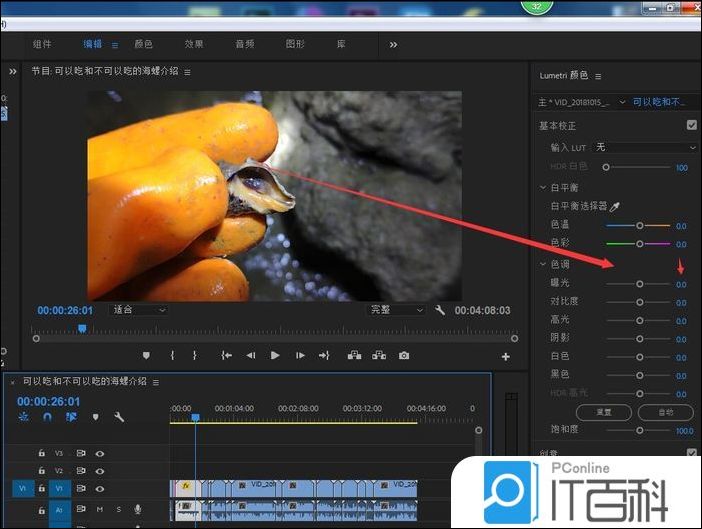This screenshot has width=702, height=529.
Task: Hide the V3 track with eye icon
Action: tap(100, 453)
